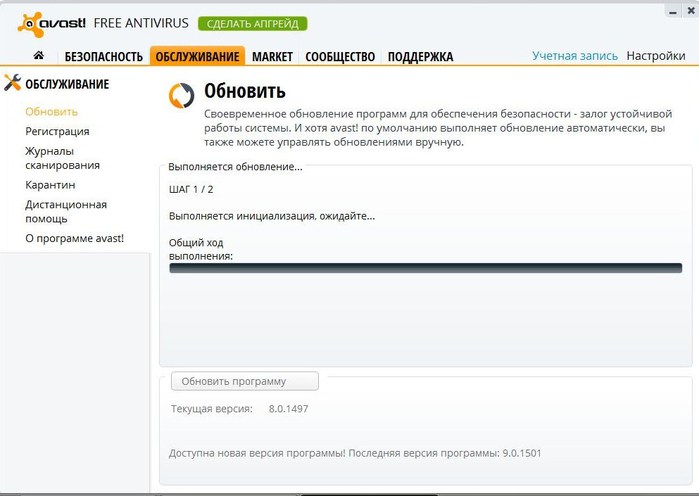Click the wrench maintenance icon in sidebar
This screenshot has height=496, width=699.
coord(12,82)
